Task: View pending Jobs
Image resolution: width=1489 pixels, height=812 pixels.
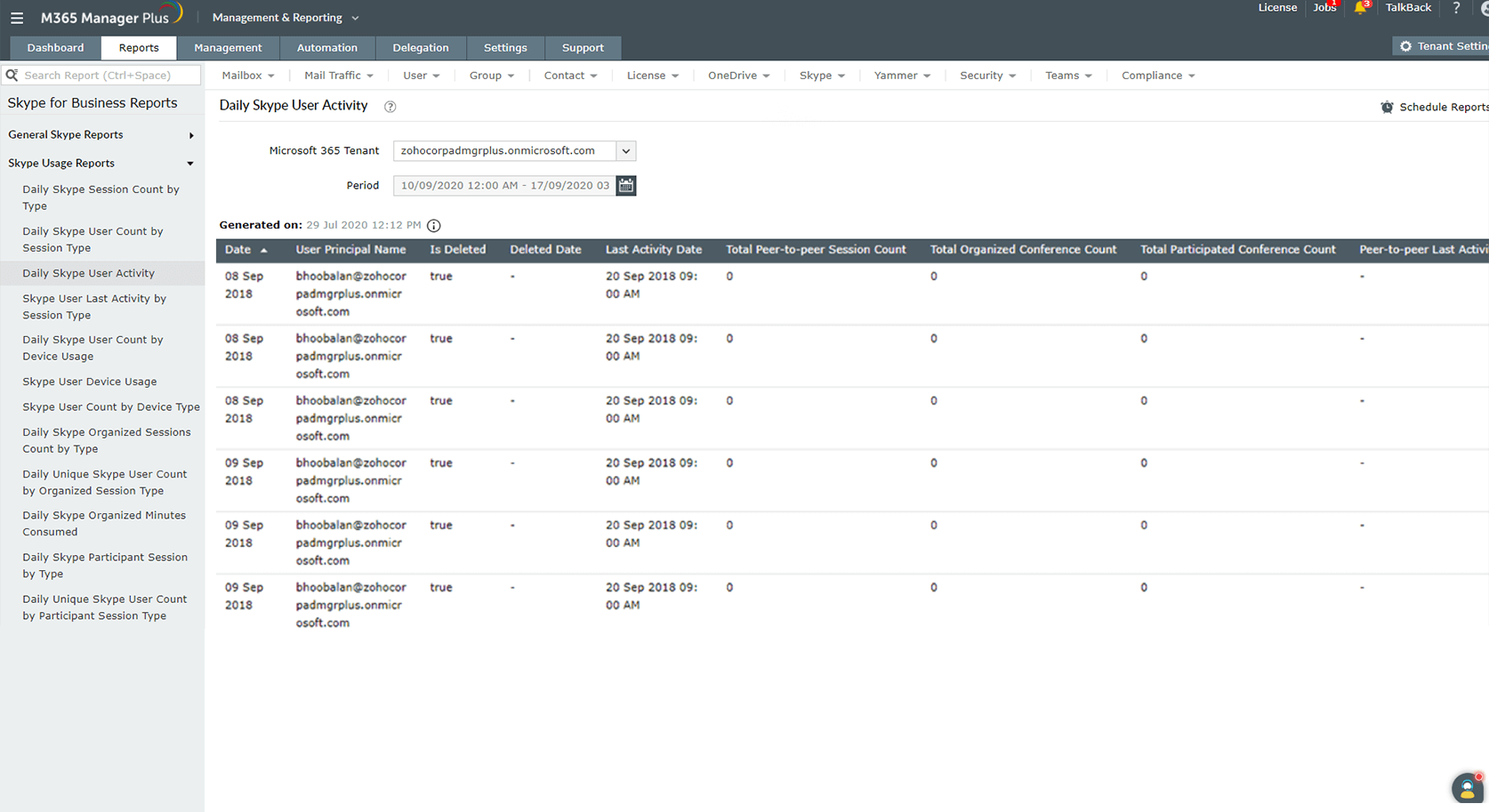Action: click(1324, 7)
